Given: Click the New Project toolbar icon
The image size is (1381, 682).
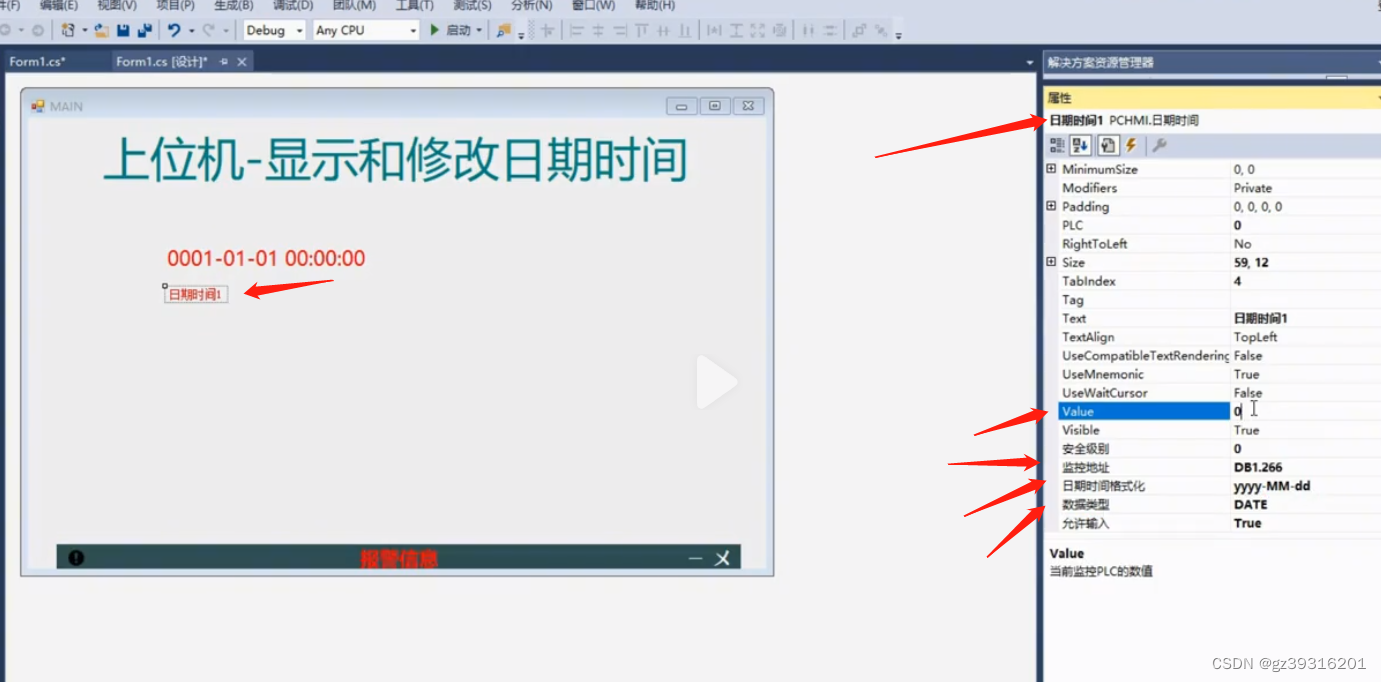Looking at the screenshot, I should (67, 30).
